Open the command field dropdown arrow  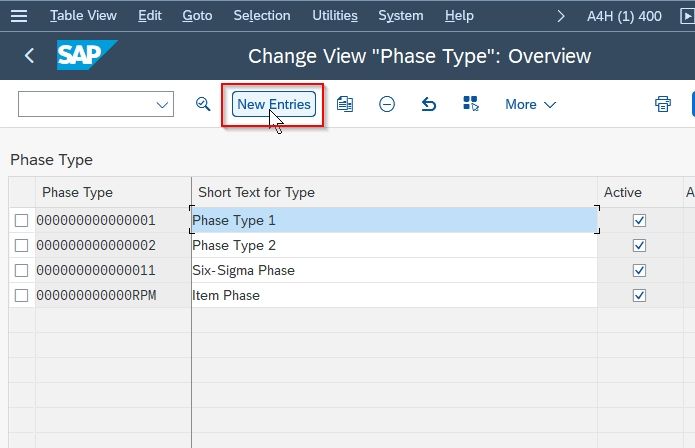coord(162,105)
